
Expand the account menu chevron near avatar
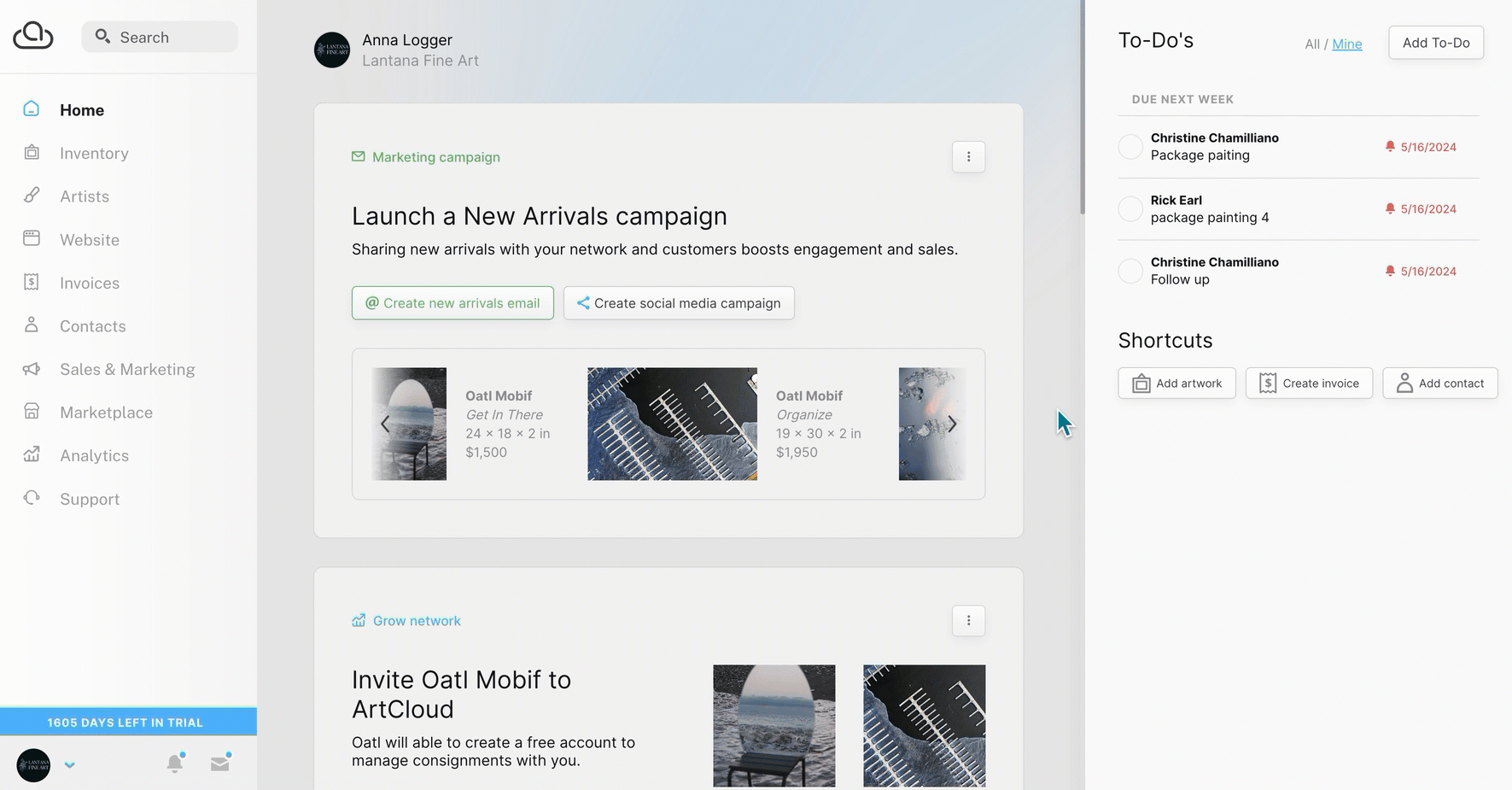pyautogui.click(x=70, y=764)
